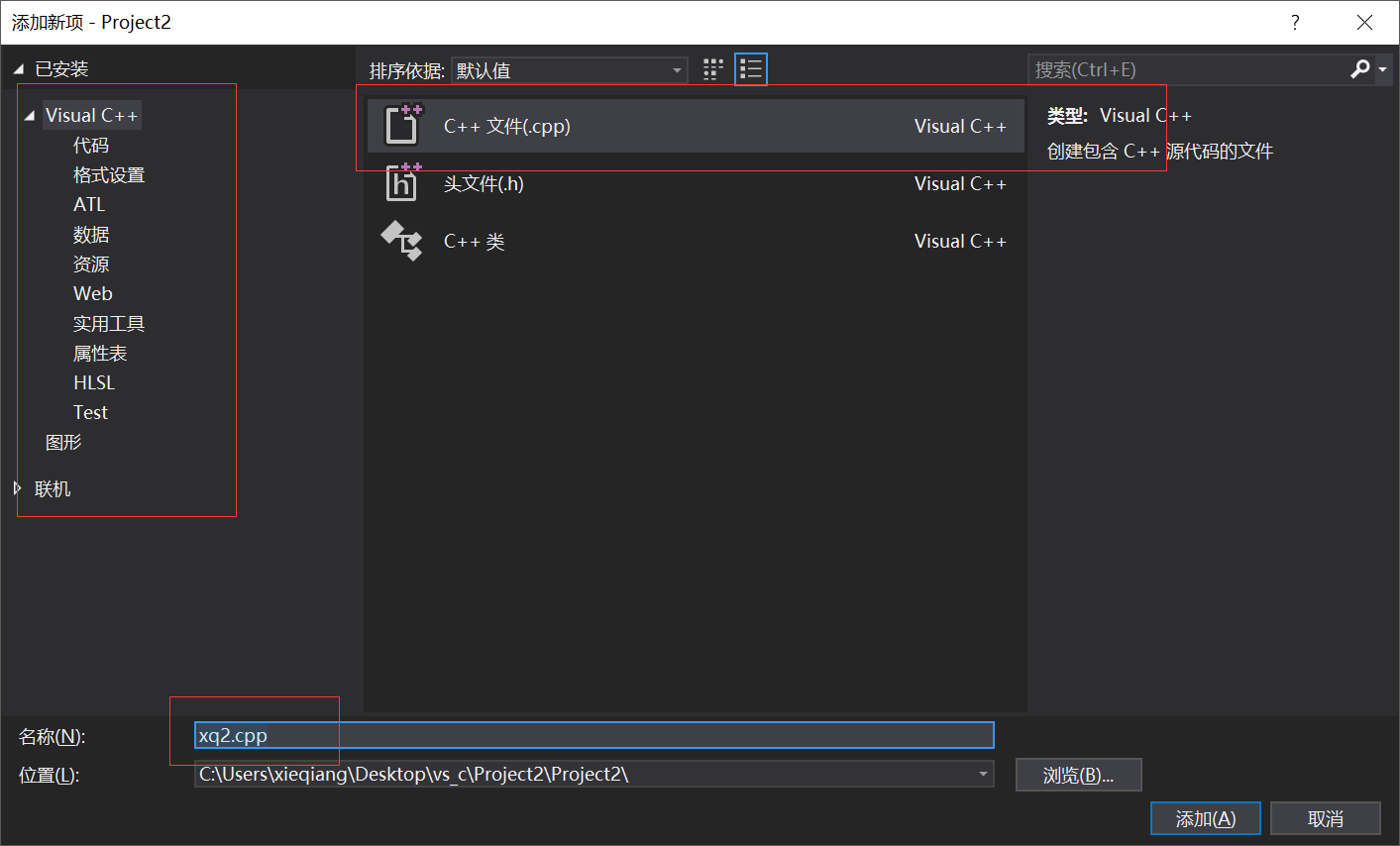Open the search options arrow next to magnifier
1400x846 pixels.
[1378, 69]
